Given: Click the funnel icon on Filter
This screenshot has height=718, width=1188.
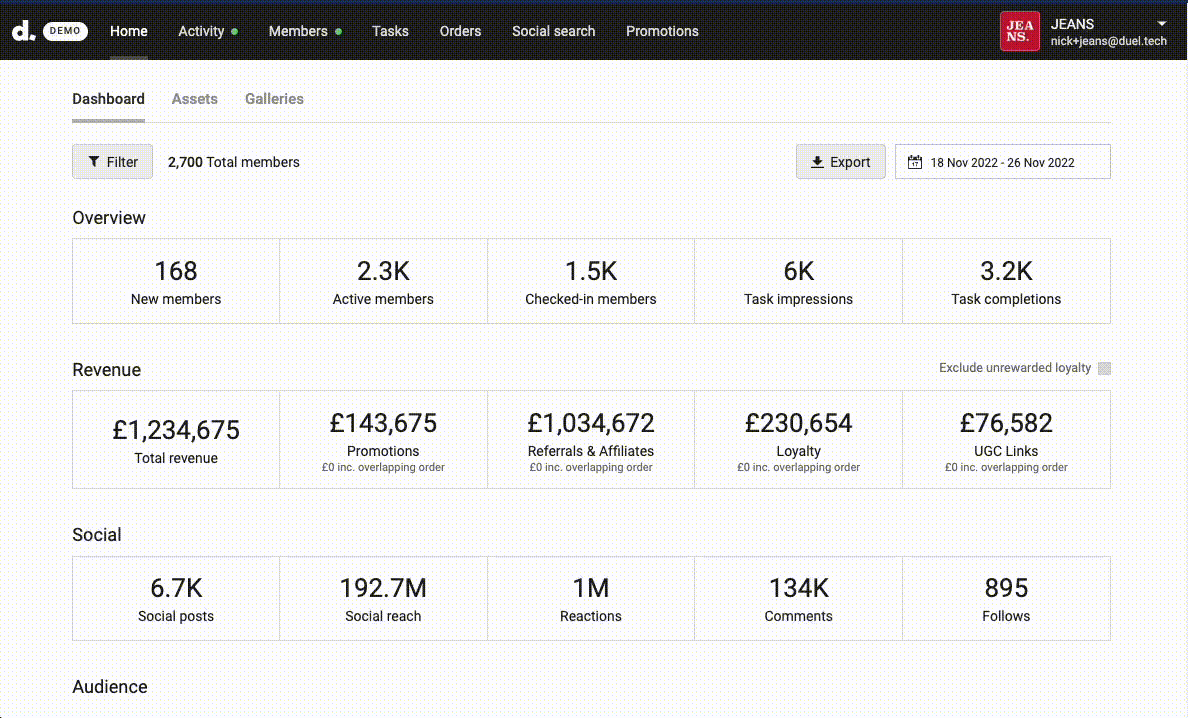Looking at the screenshot, I should (94, 162).
